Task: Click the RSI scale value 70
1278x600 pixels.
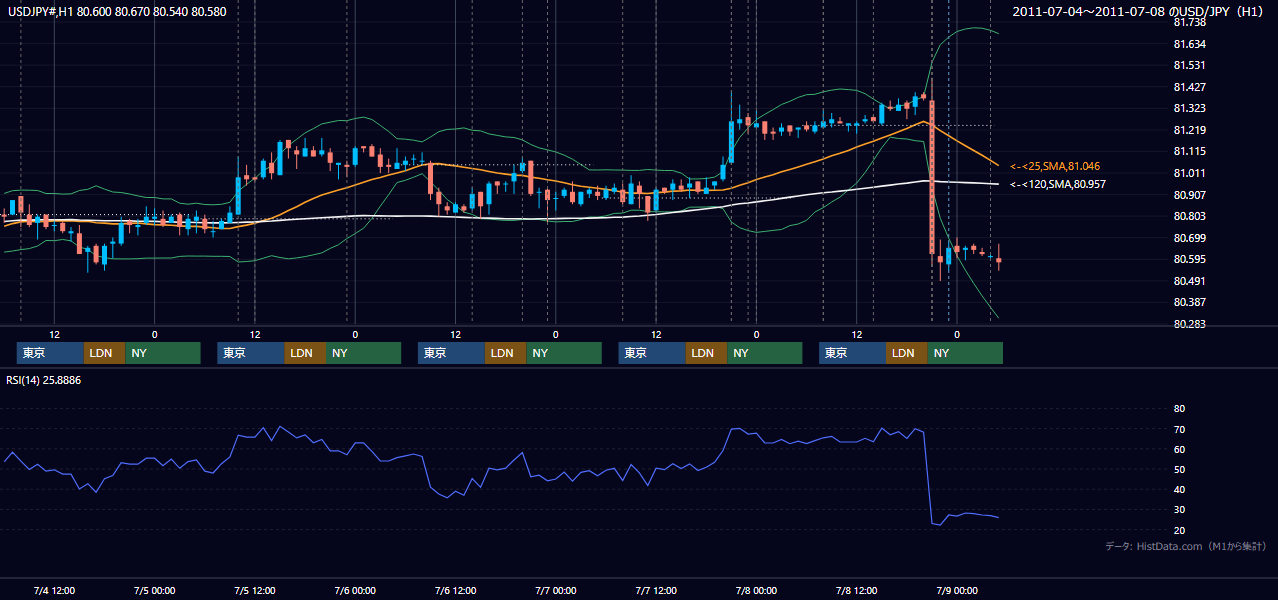Action: pos(1179,429)
